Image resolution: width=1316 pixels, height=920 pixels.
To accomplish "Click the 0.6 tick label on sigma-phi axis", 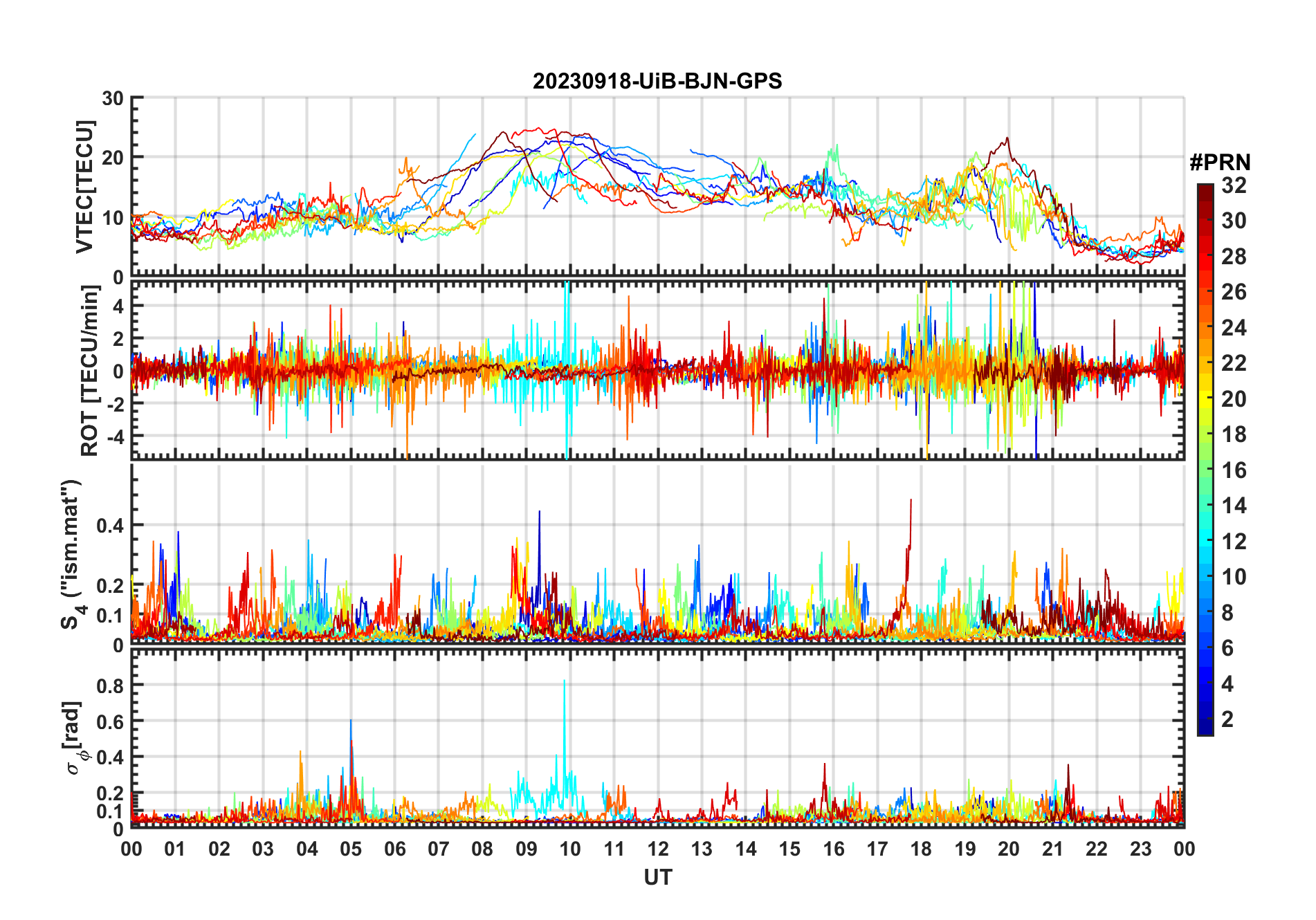I will click(x=110, y=721).
